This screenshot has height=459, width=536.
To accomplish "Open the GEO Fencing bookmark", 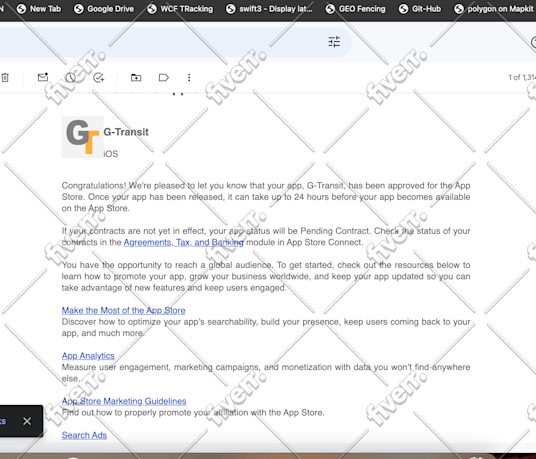I will [x=355, y=9].
